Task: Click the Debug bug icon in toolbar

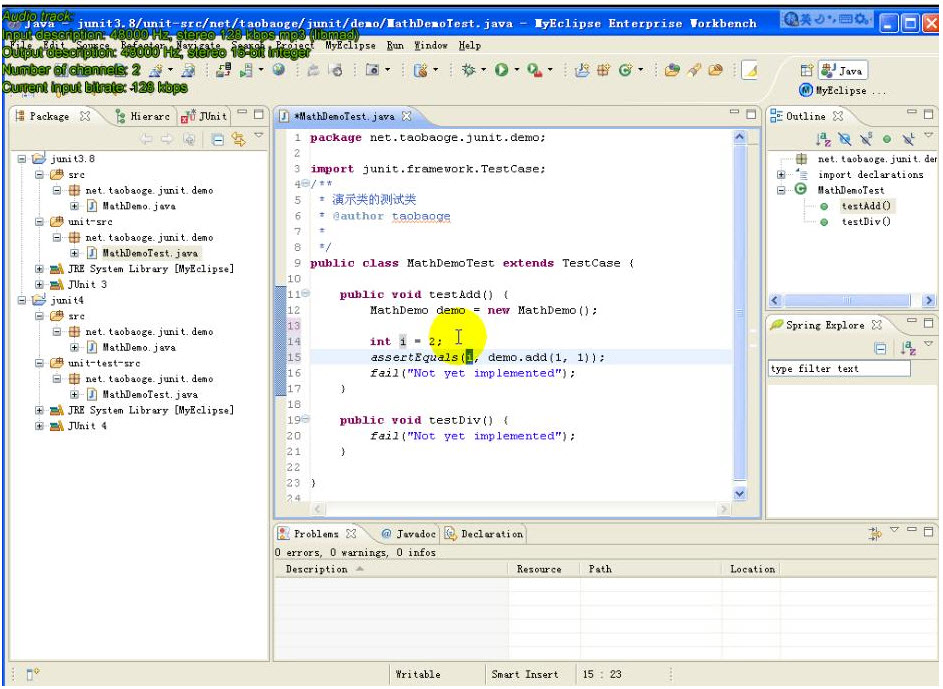Action: pyautogui.click(x=468, y=69)
